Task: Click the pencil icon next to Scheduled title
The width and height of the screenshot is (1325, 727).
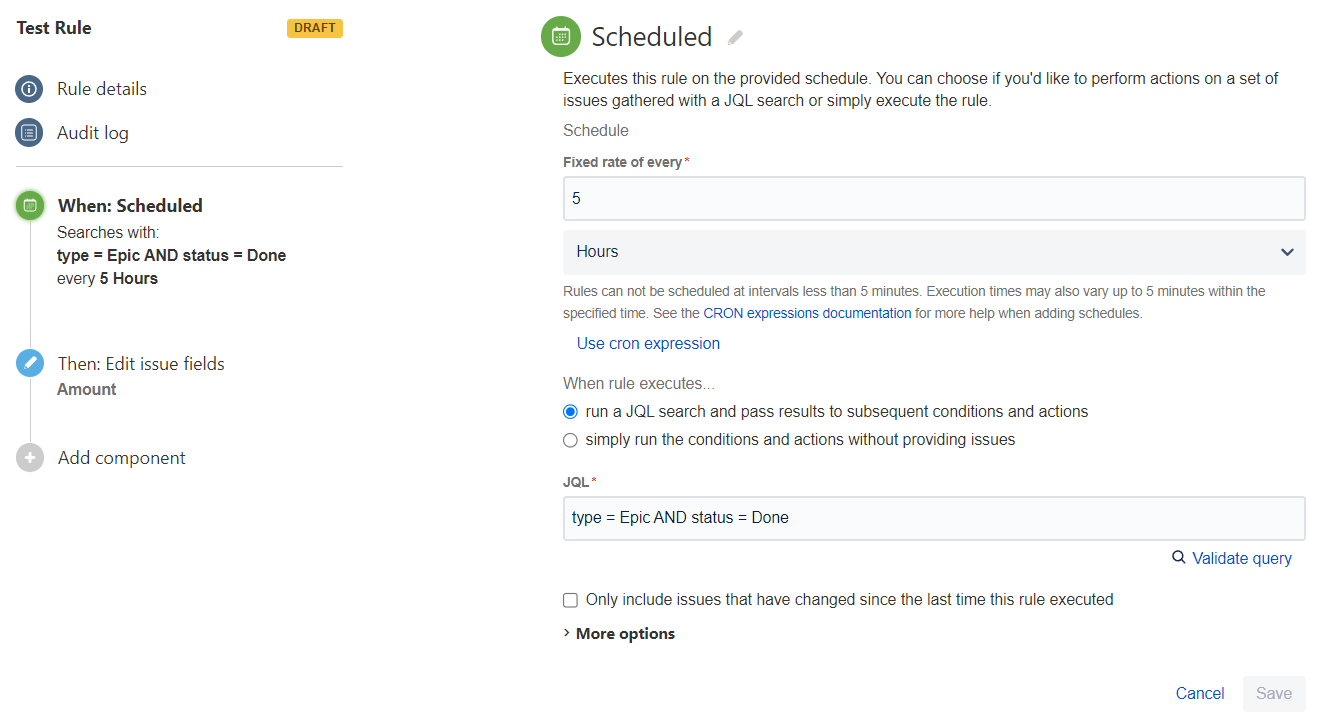Action: point(736,36)
